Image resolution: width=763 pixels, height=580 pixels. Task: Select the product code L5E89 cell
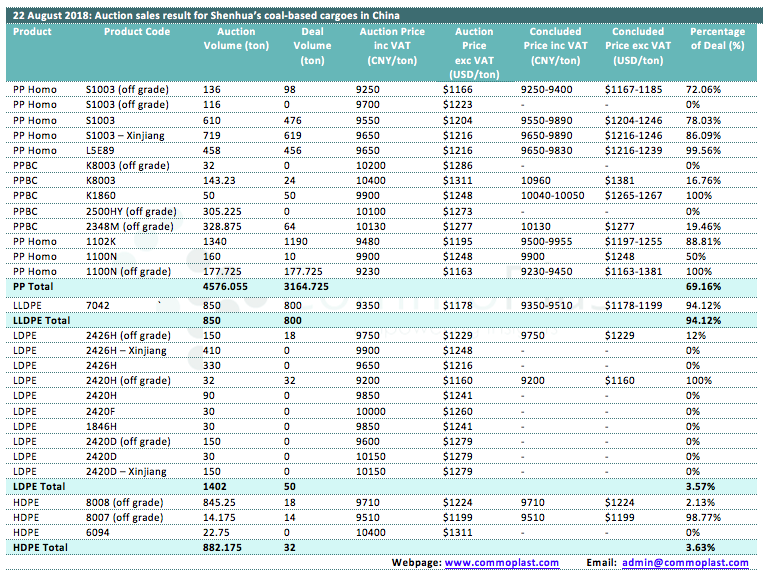click(102, 150)
